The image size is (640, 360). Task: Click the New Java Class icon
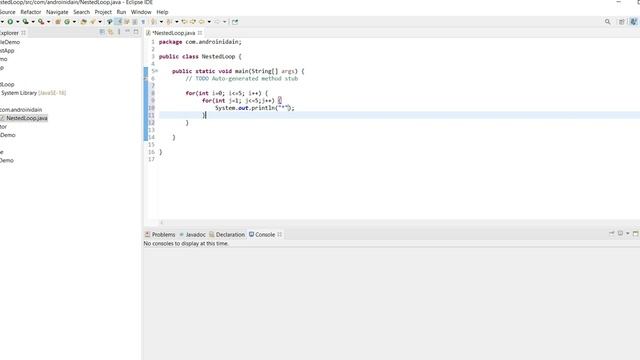pyautogui.click(x=67, y=22)
